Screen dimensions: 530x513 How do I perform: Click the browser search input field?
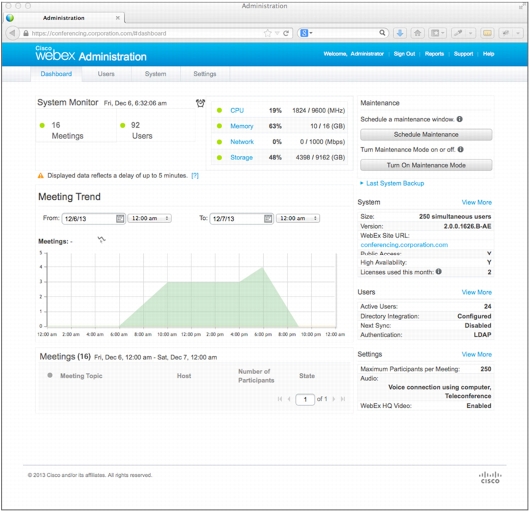(x=346, y=33)
